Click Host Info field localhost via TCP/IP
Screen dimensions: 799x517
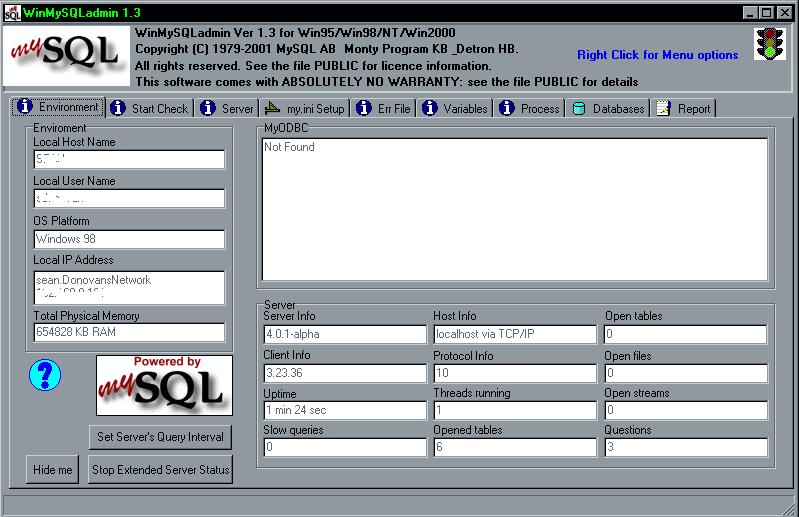pyautogui.click(x=515, y=334)
